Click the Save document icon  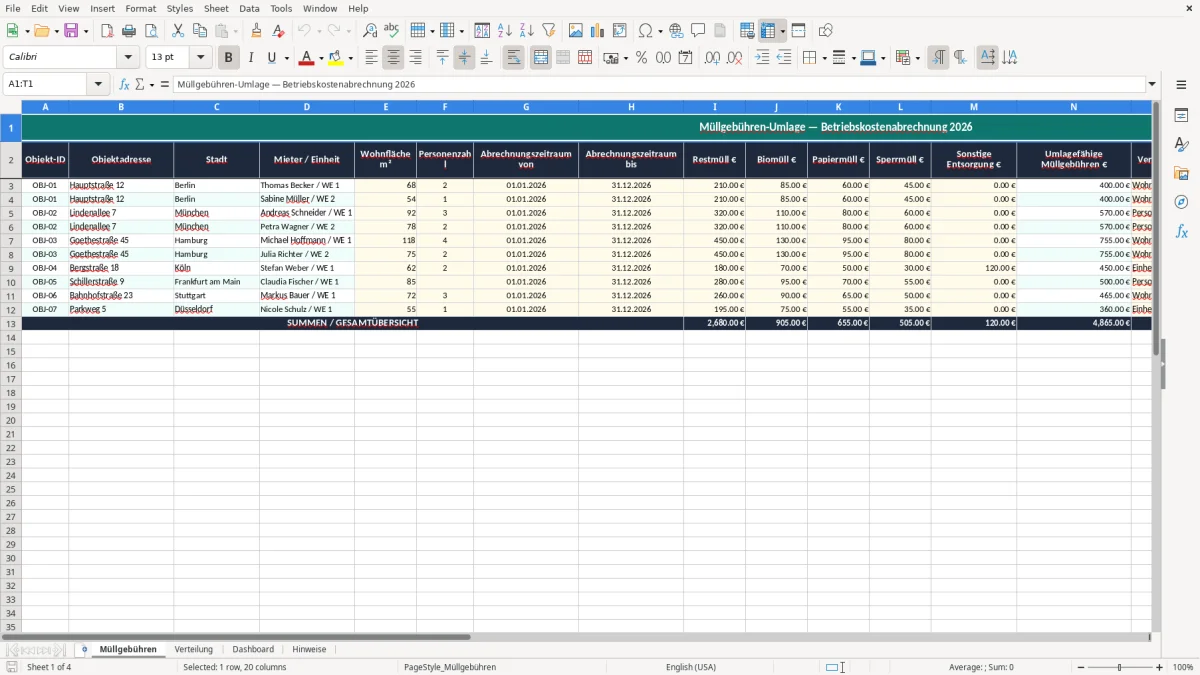click(x=71, y=31)
